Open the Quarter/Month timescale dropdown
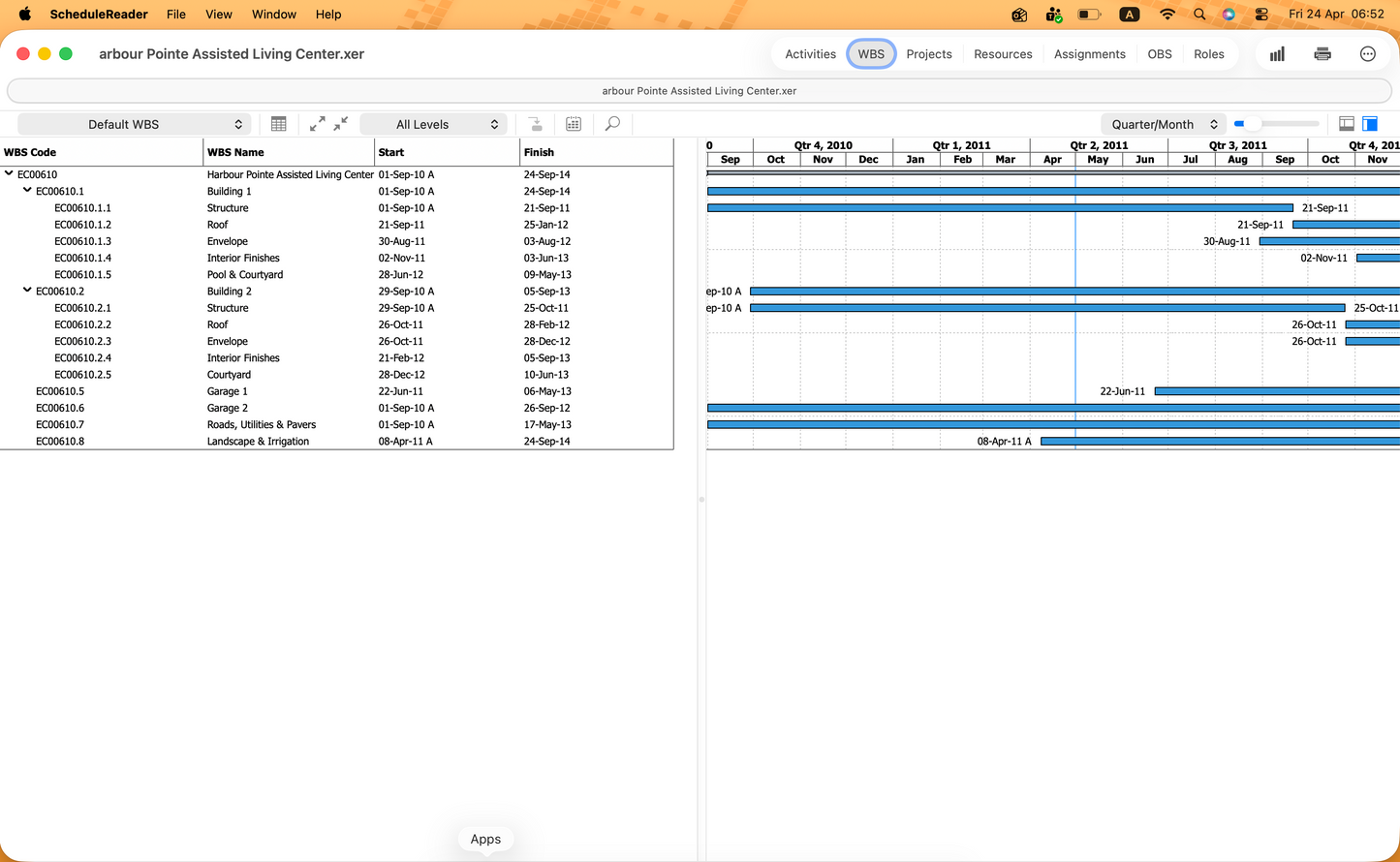Viewport: 1400px width, 862px height. (x=1164, y=124)
